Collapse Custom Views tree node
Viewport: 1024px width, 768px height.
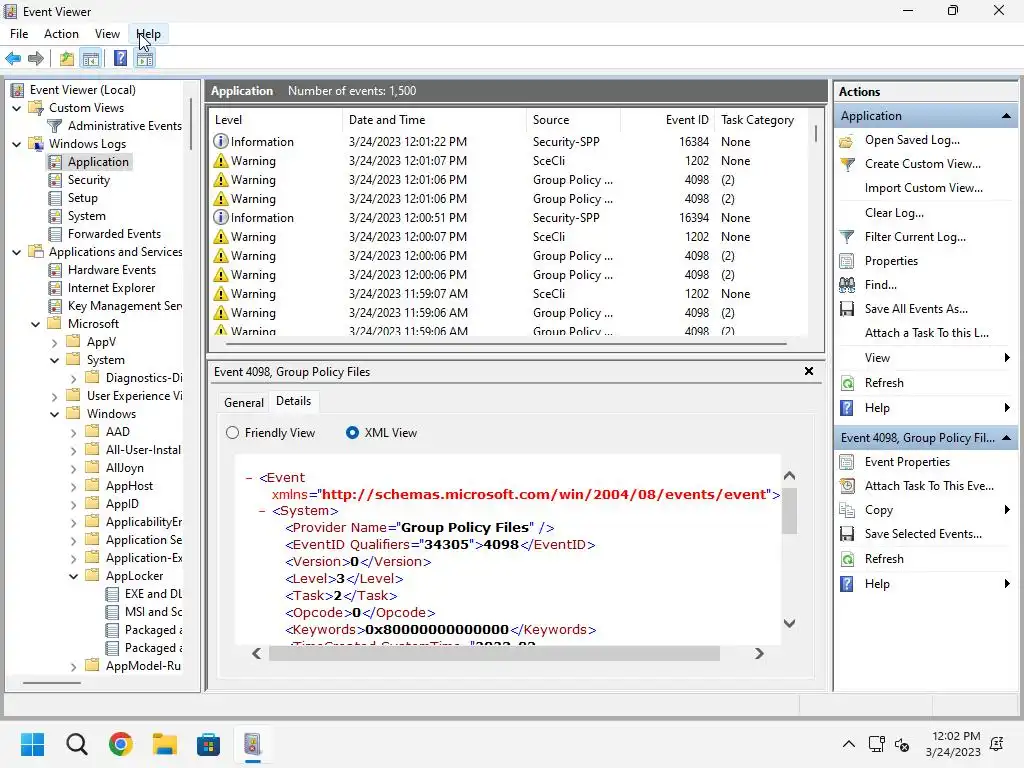(x=17, y=108)
